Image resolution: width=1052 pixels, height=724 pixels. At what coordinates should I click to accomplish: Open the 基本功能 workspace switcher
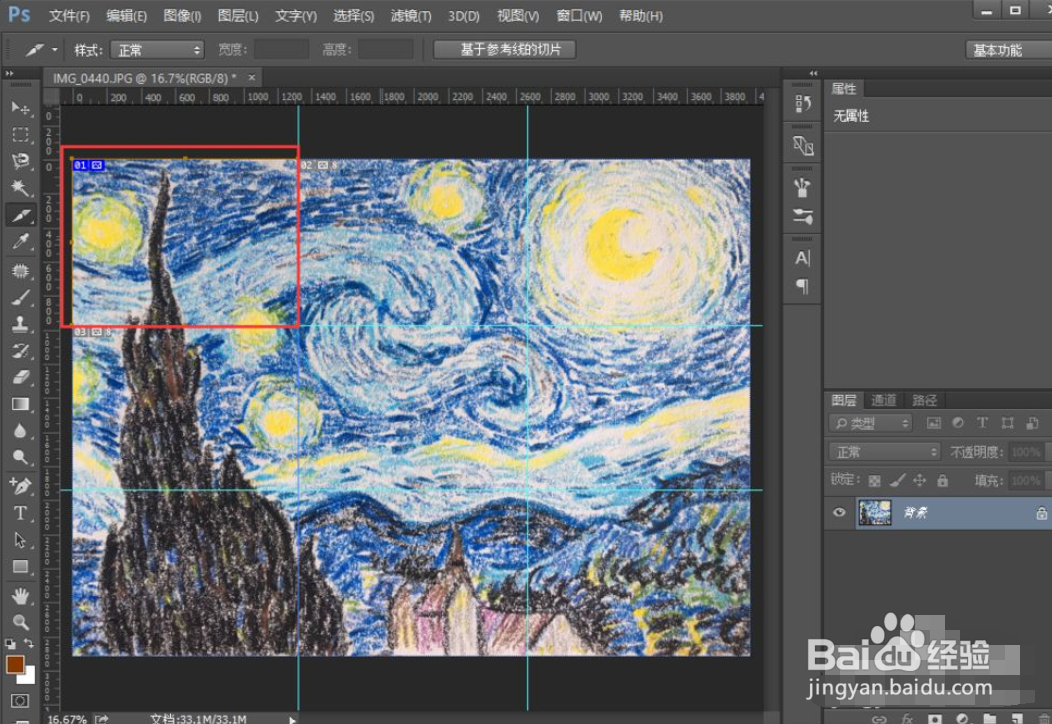1006,50
